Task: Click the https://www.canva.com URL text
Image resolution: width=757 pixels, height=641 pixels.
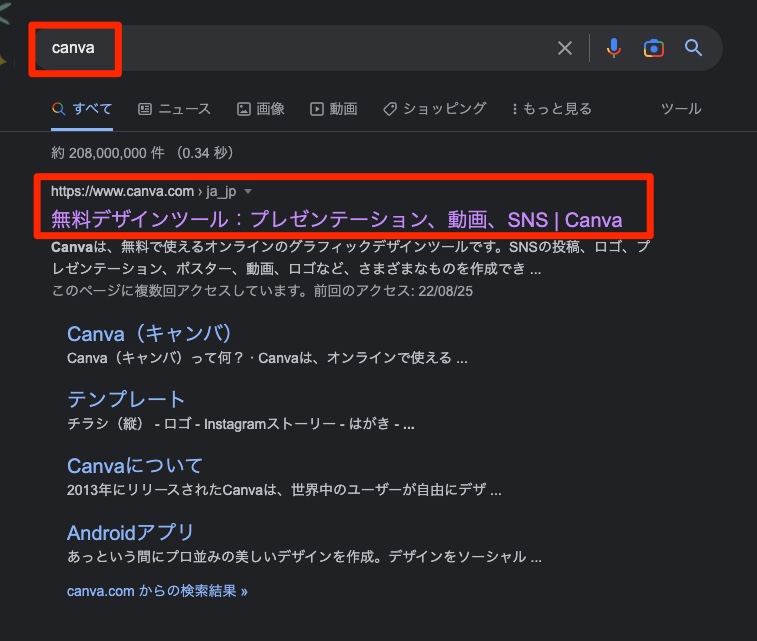Action: pyautogui.click(x=122, y=192)
